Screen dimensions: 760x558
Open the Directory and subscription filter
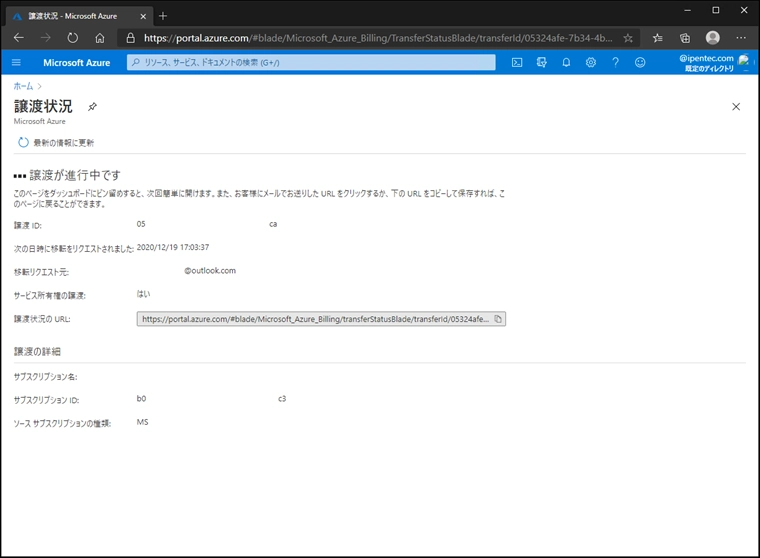[x=541, y=63]
